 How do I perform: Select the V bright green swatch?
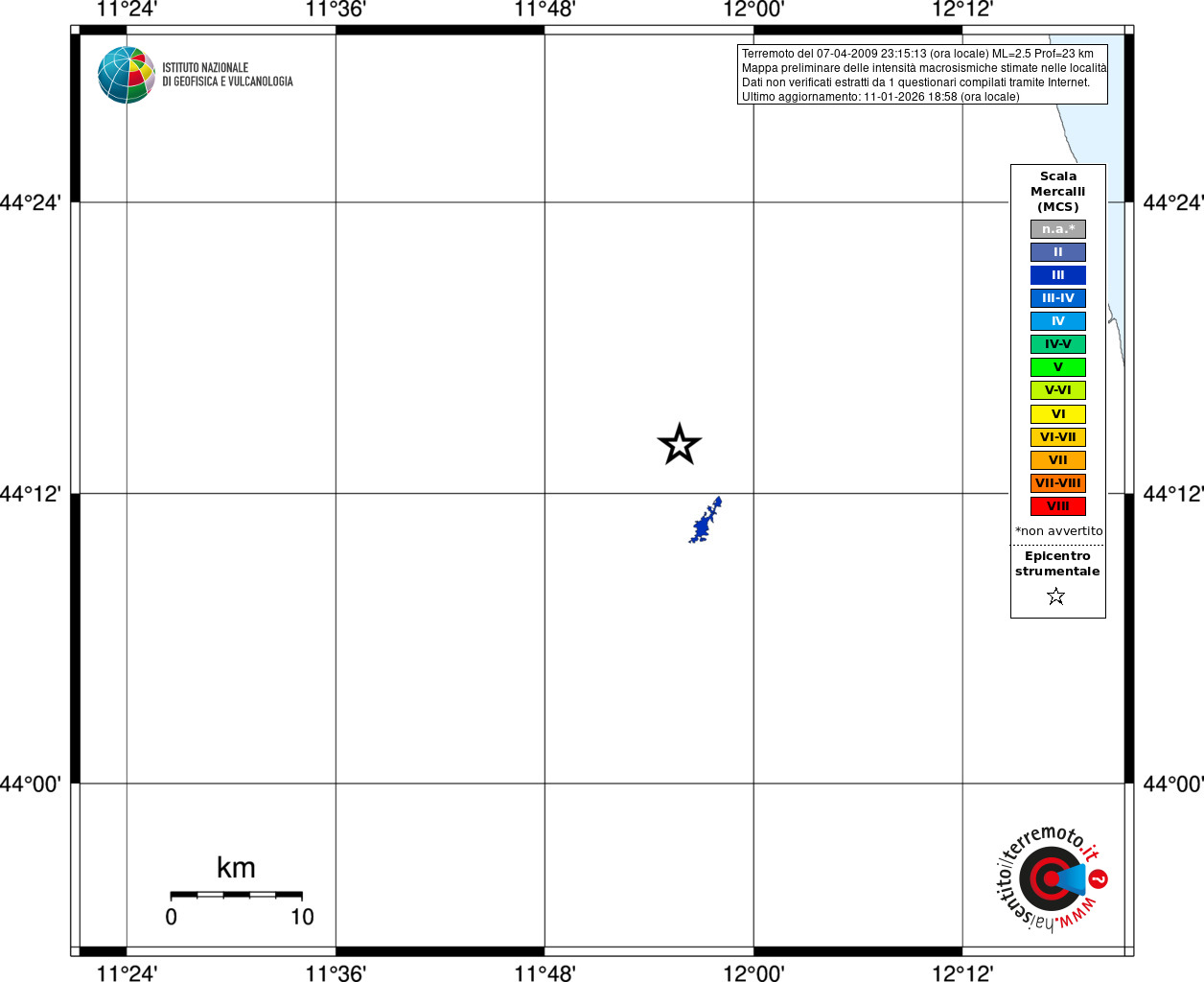1058,367
